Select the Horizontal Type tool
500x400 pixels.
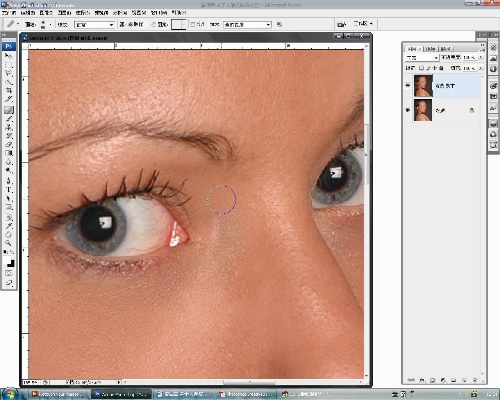click(x=9, y=190)
